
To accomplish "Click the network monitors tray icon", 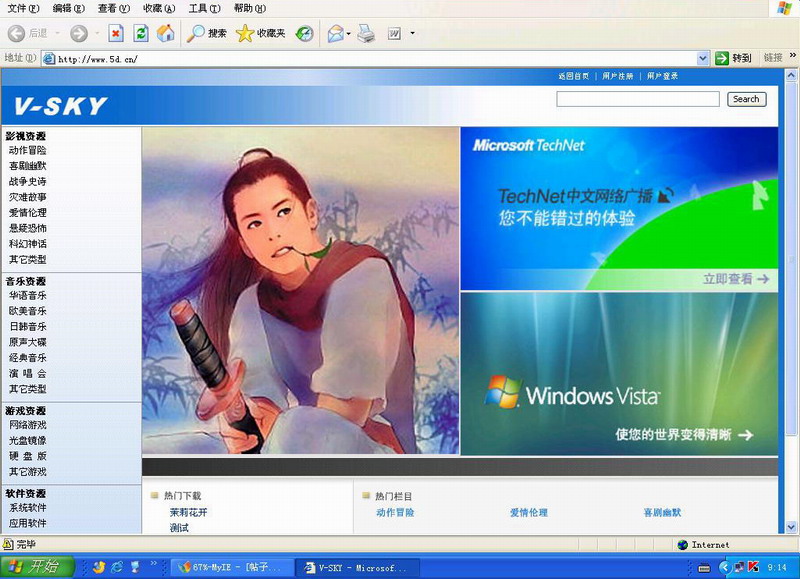I will click(739, 567).
